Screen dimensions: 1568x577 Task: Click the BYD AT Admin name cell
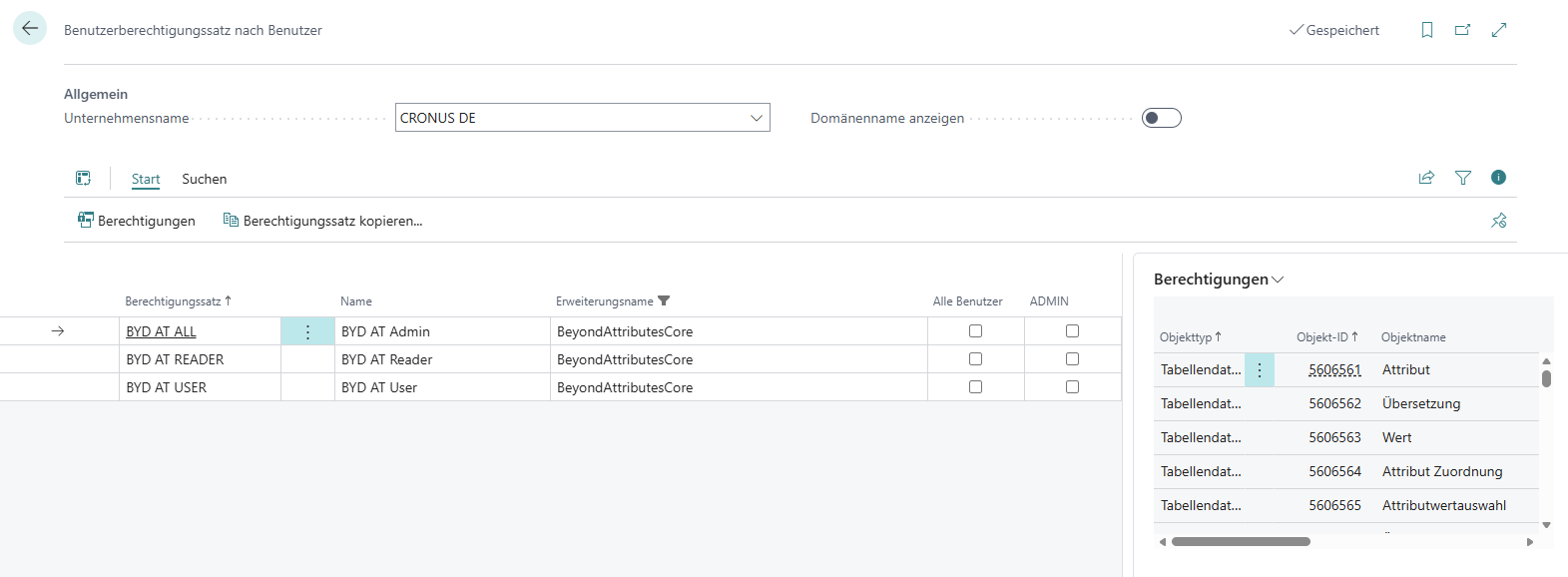442,331
